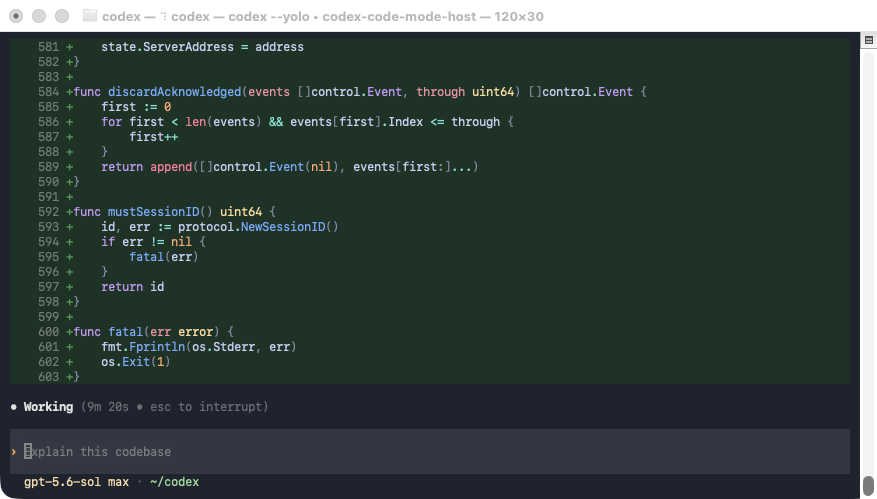877x499 pixels.
Task: Click the 'esc to interrupt' hint
Action: tap(205, 407)
